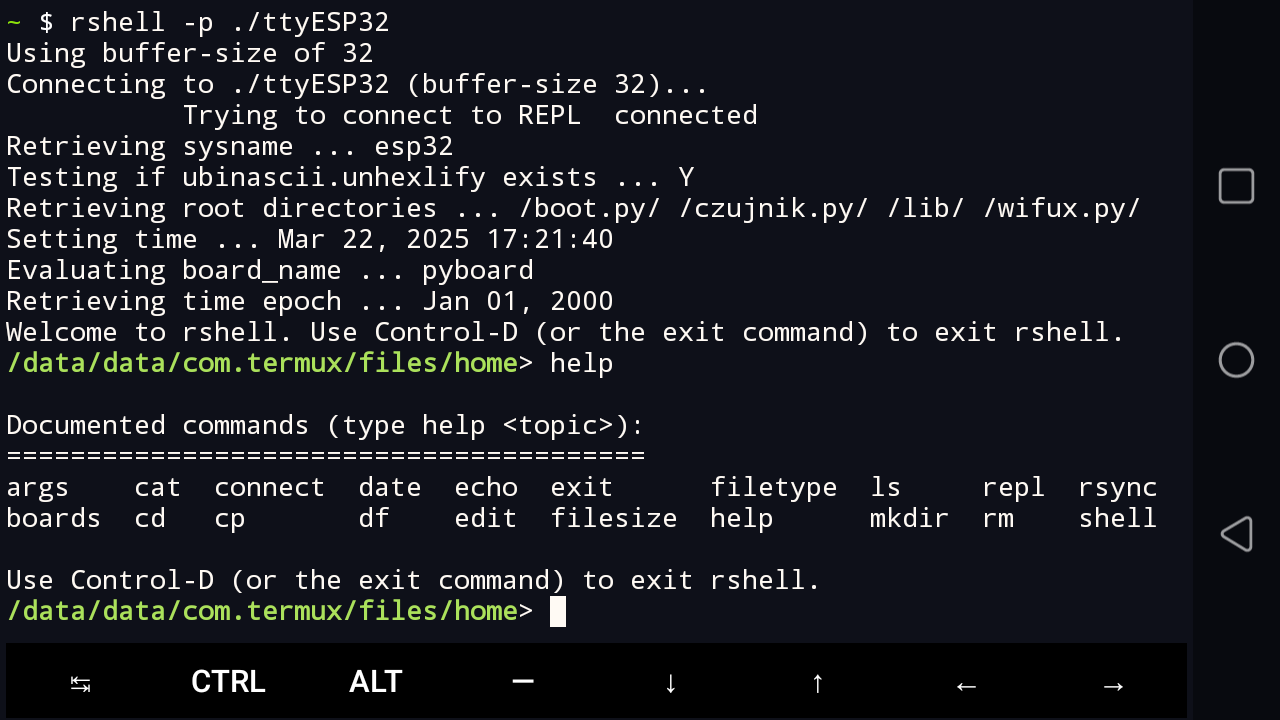1280x720 pixels.
Task: Tap the down arrow key
Action: [671, 684]
